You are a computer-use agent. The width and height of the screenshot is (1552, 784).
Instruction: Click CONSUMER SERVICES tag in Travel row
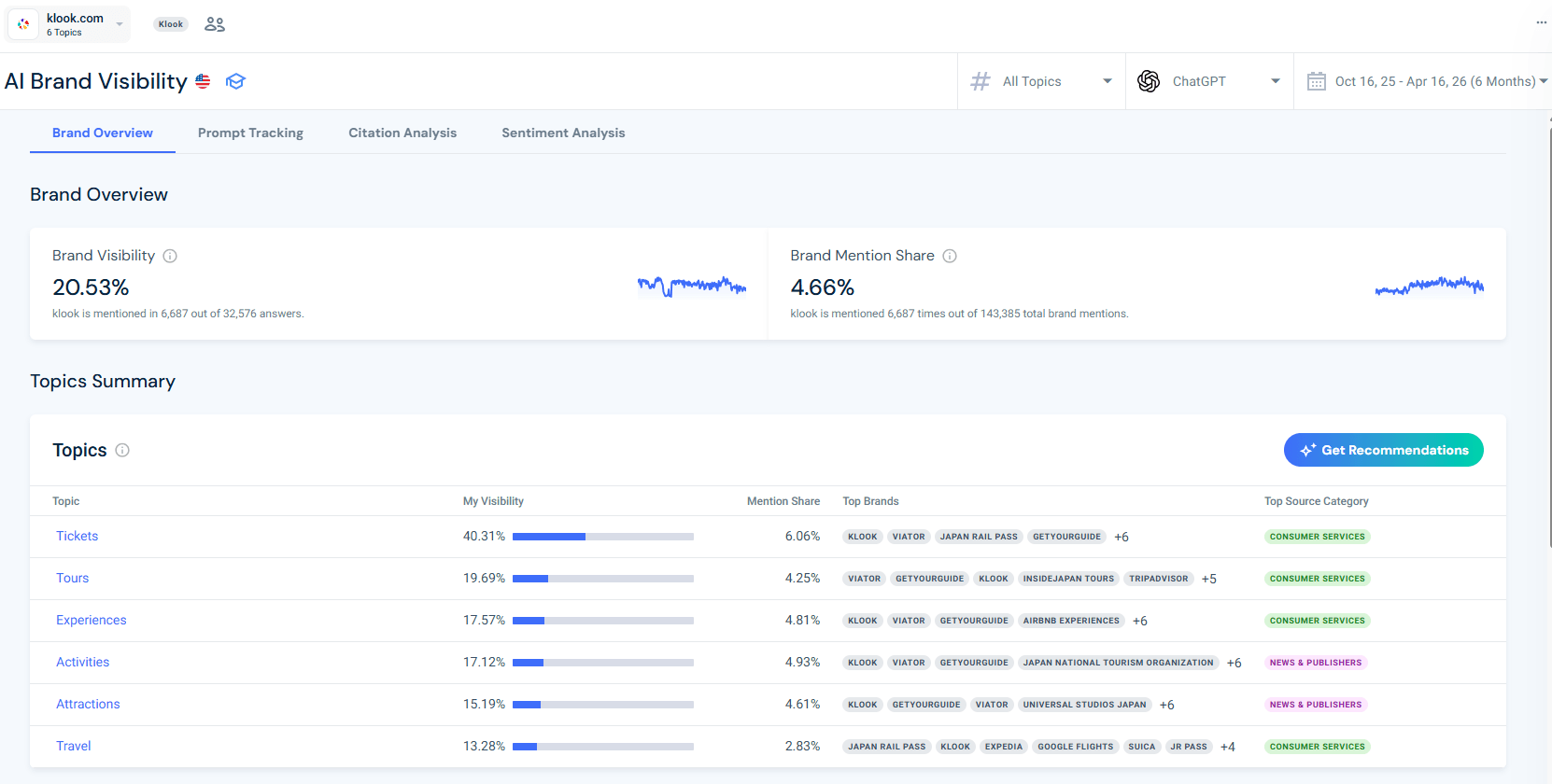[1317, 747]
